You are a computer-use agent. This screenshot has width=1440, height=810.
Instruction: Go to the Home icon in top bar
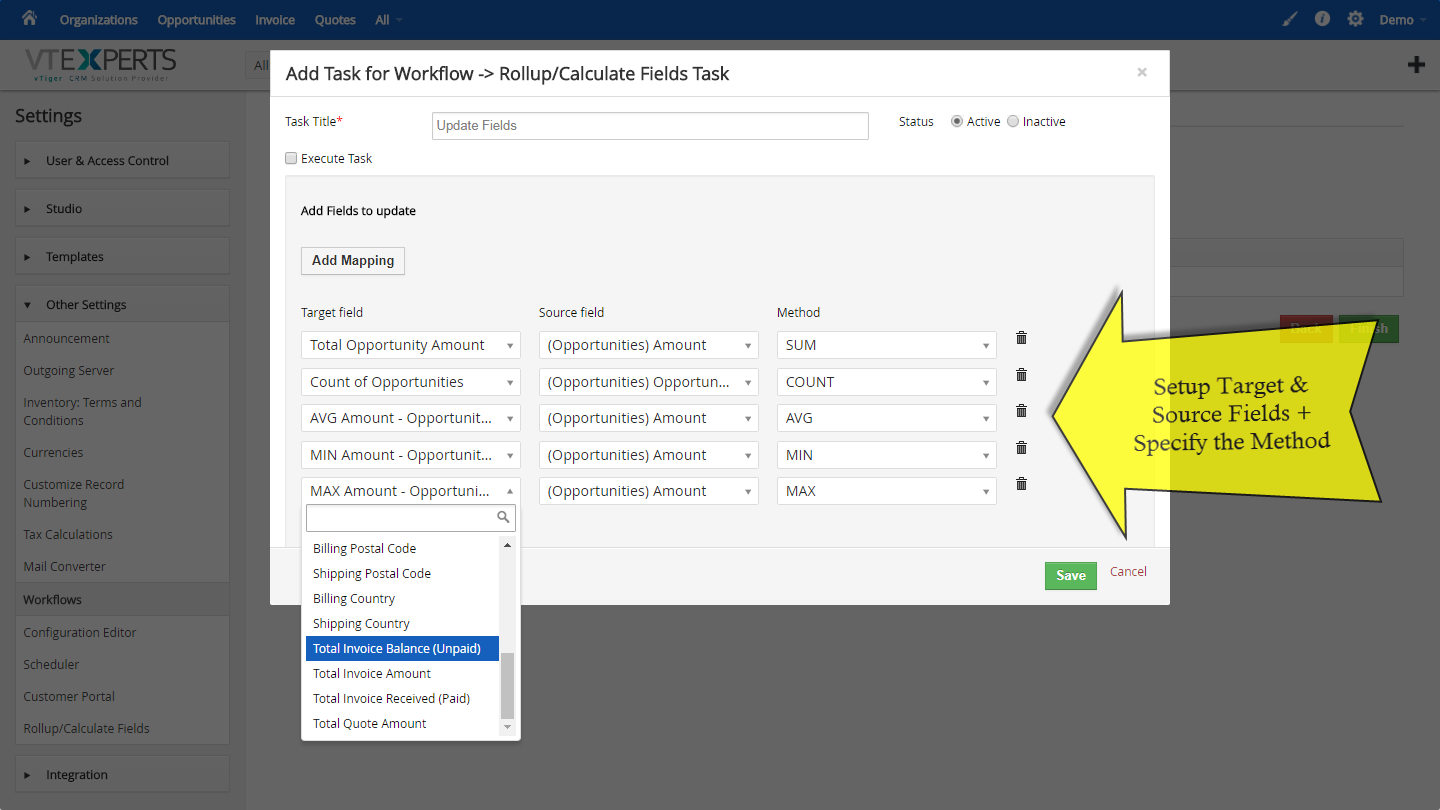(x=29, y=18)
